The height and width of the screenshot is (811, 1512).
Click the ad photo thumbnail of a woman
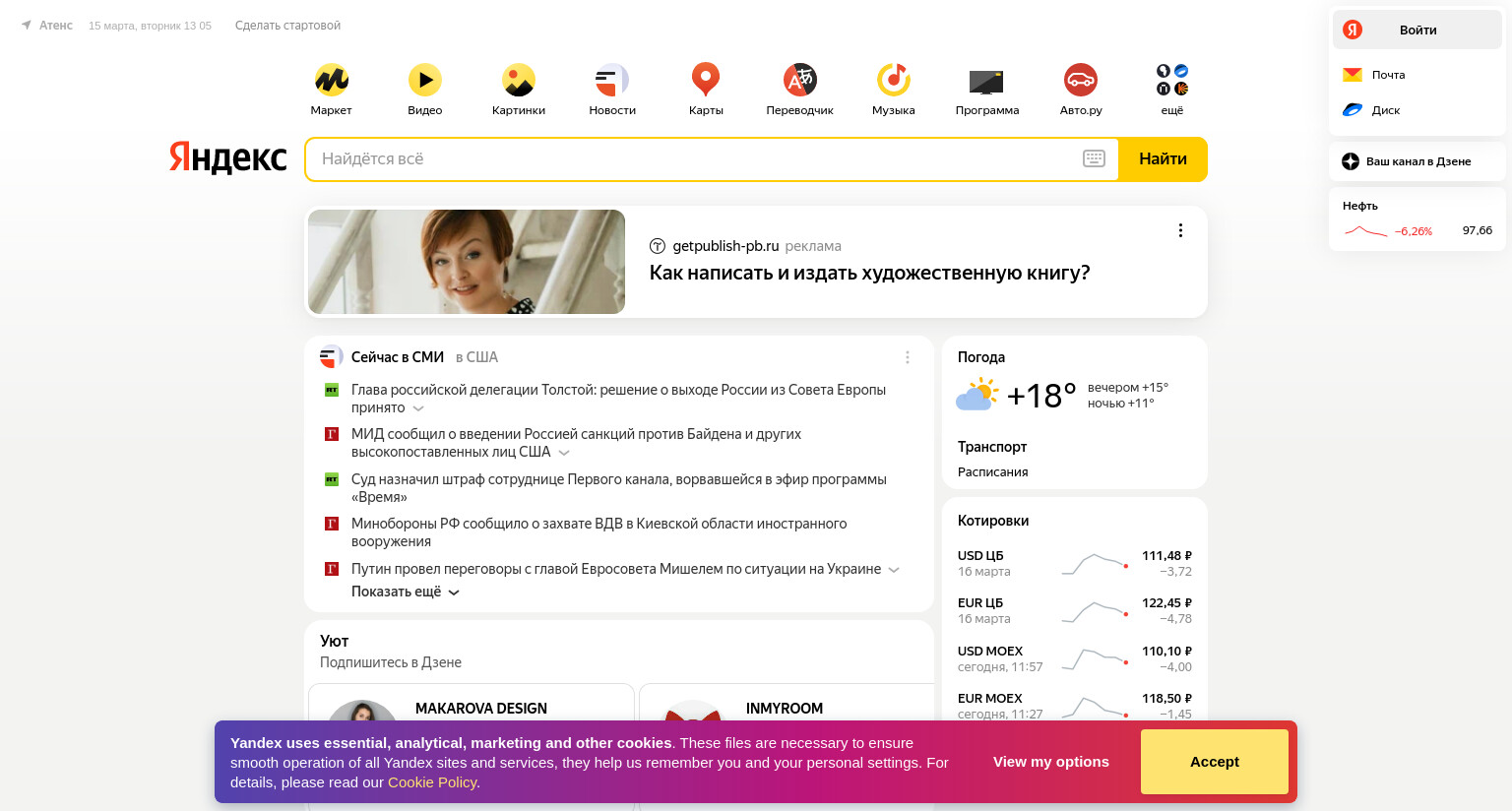click(467, 262)
